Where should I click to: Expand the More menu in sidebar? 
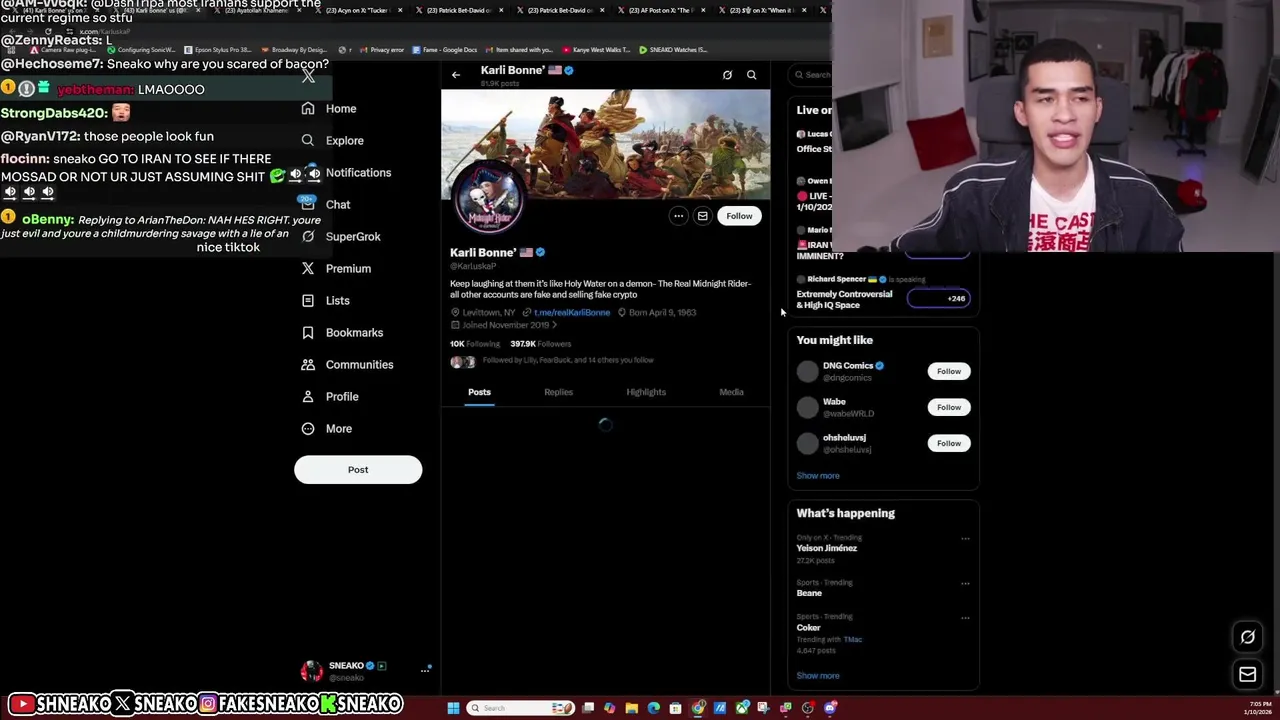coord(327,428)
